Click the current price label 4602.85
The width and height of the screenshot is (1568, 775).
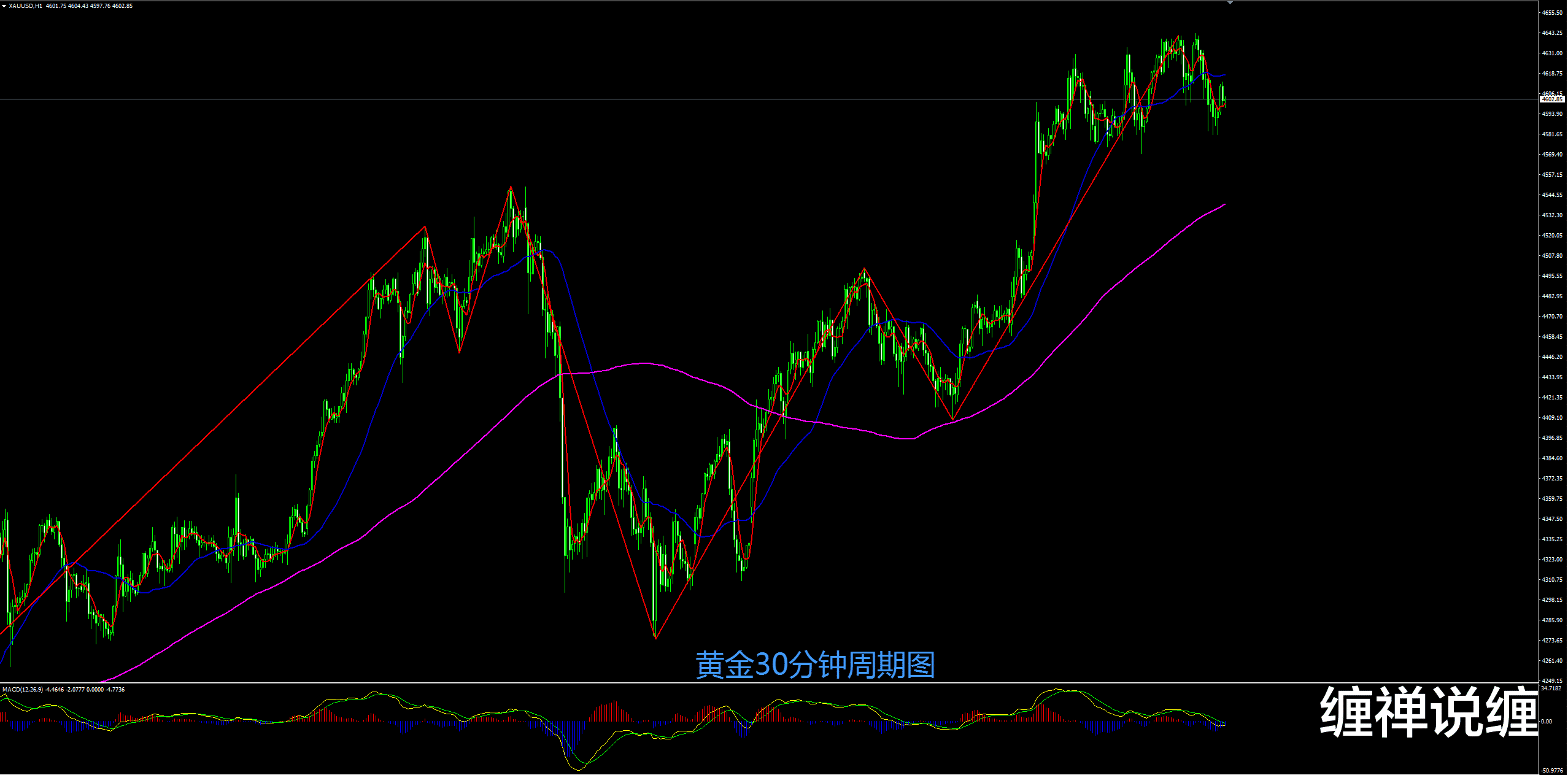[1552, 99]
